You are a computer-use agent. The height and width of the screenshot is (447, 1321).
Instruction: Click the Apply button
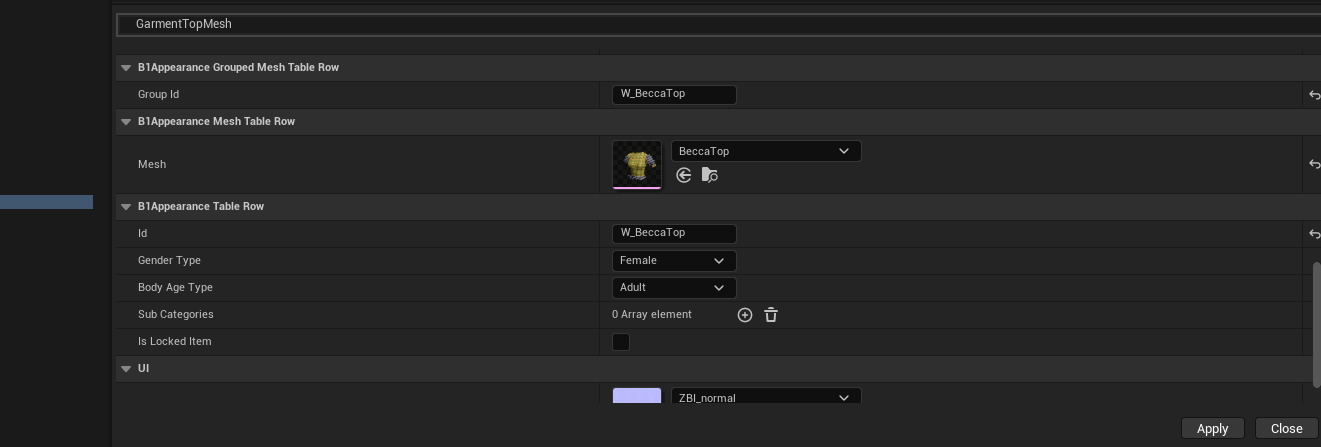(x=1212, y=428)
